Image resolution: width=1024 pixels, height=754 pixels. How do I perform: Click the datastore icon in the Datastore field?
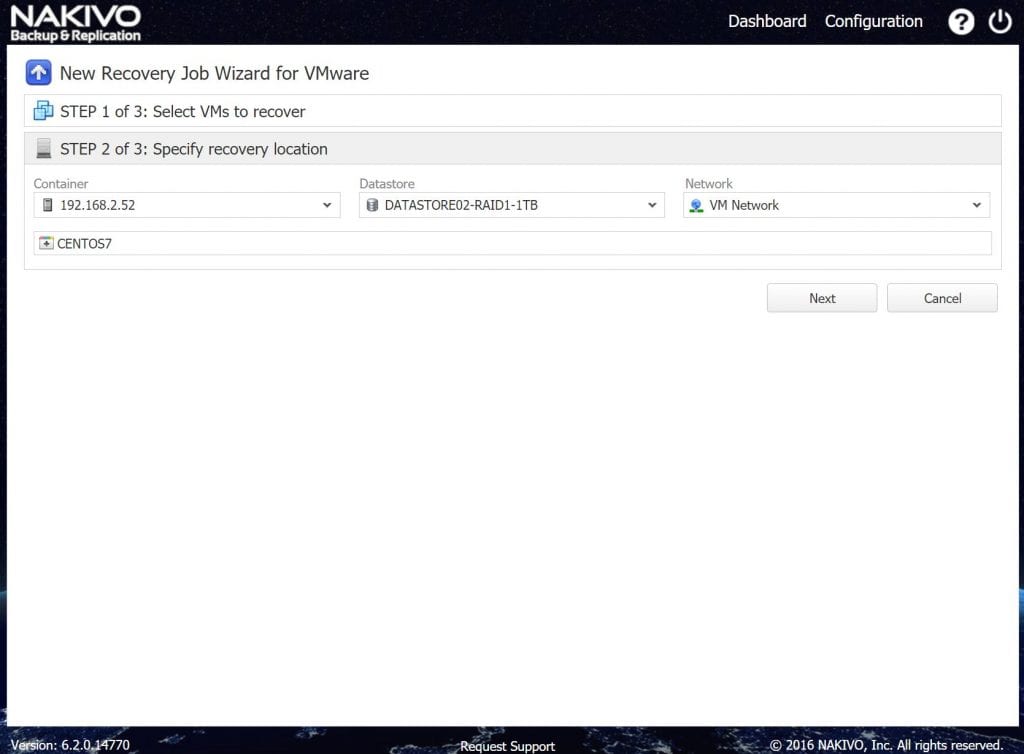click(372, 205)
